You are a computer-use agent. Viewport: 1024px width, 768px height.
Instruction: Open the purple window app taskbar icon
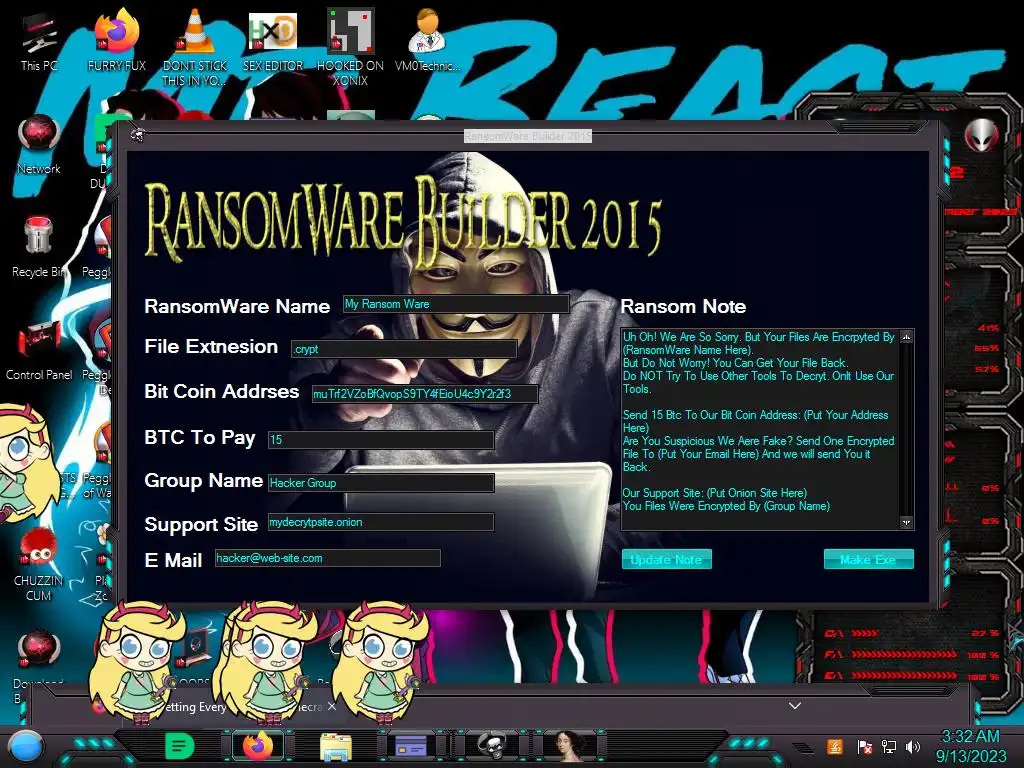point(411,746)
